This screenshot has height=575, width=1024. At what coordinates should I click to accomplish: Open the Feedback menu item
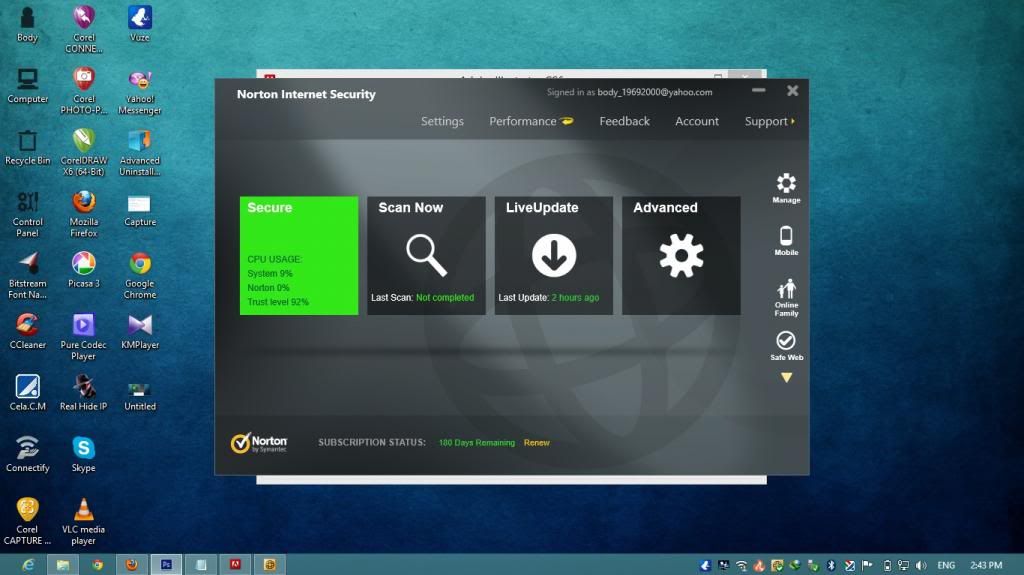point(624,122)
